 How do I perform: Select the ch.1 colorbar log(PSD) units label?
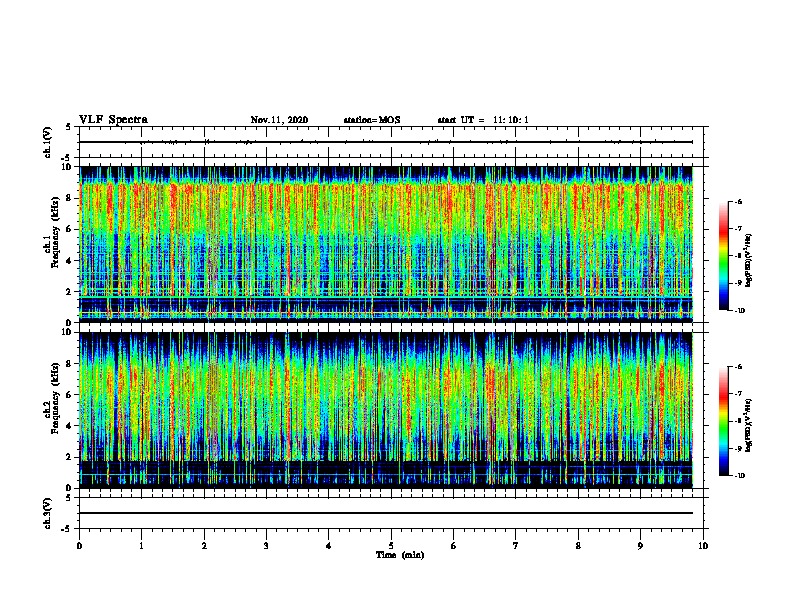749,260
